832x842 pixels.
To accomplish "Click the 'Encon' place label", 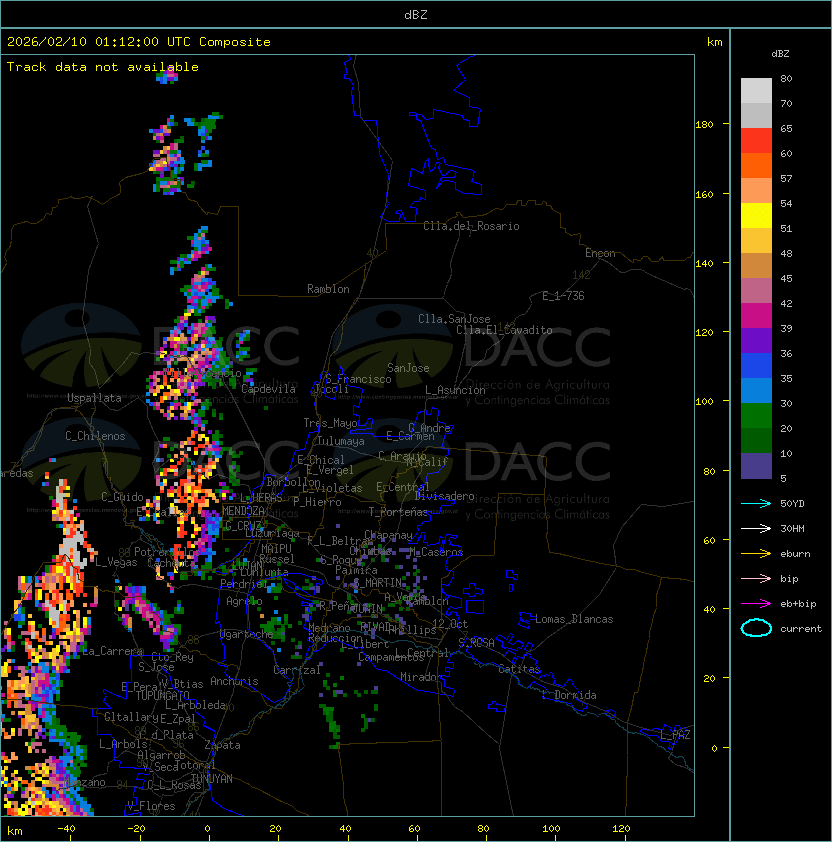I will coord(600,253).
